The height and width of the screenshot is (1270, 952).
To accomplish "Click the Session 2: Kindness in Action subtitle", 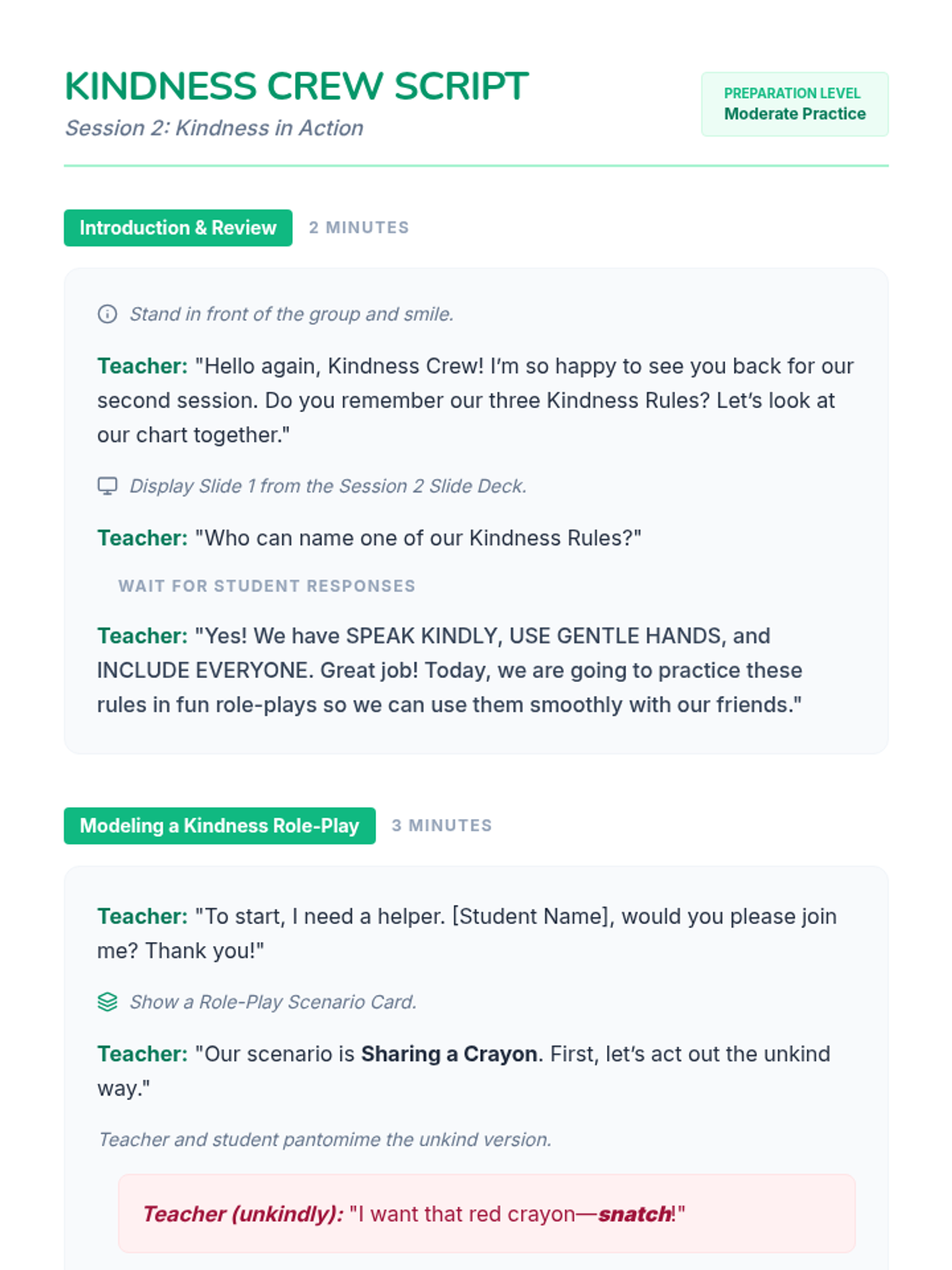I will [214, 128].
